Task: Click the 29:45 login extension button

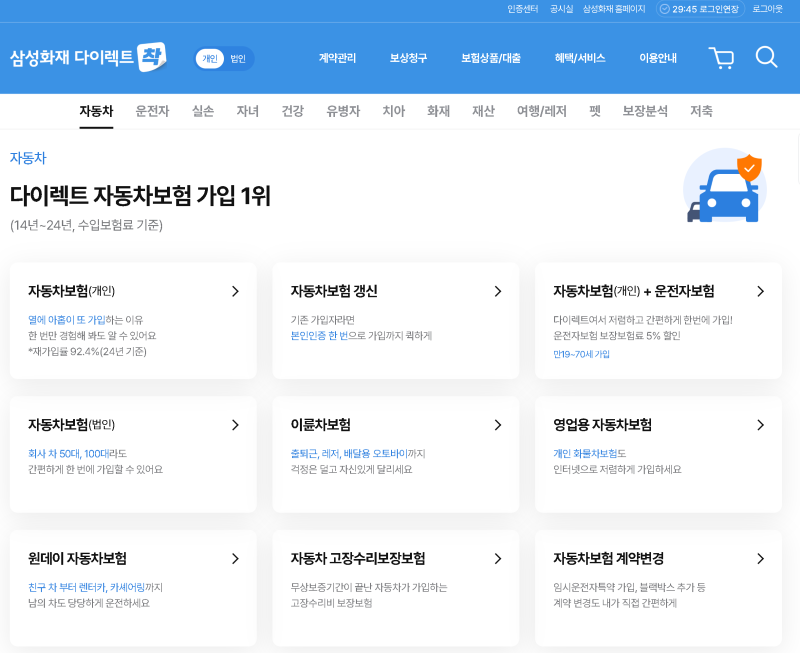Action: [700, 9]
